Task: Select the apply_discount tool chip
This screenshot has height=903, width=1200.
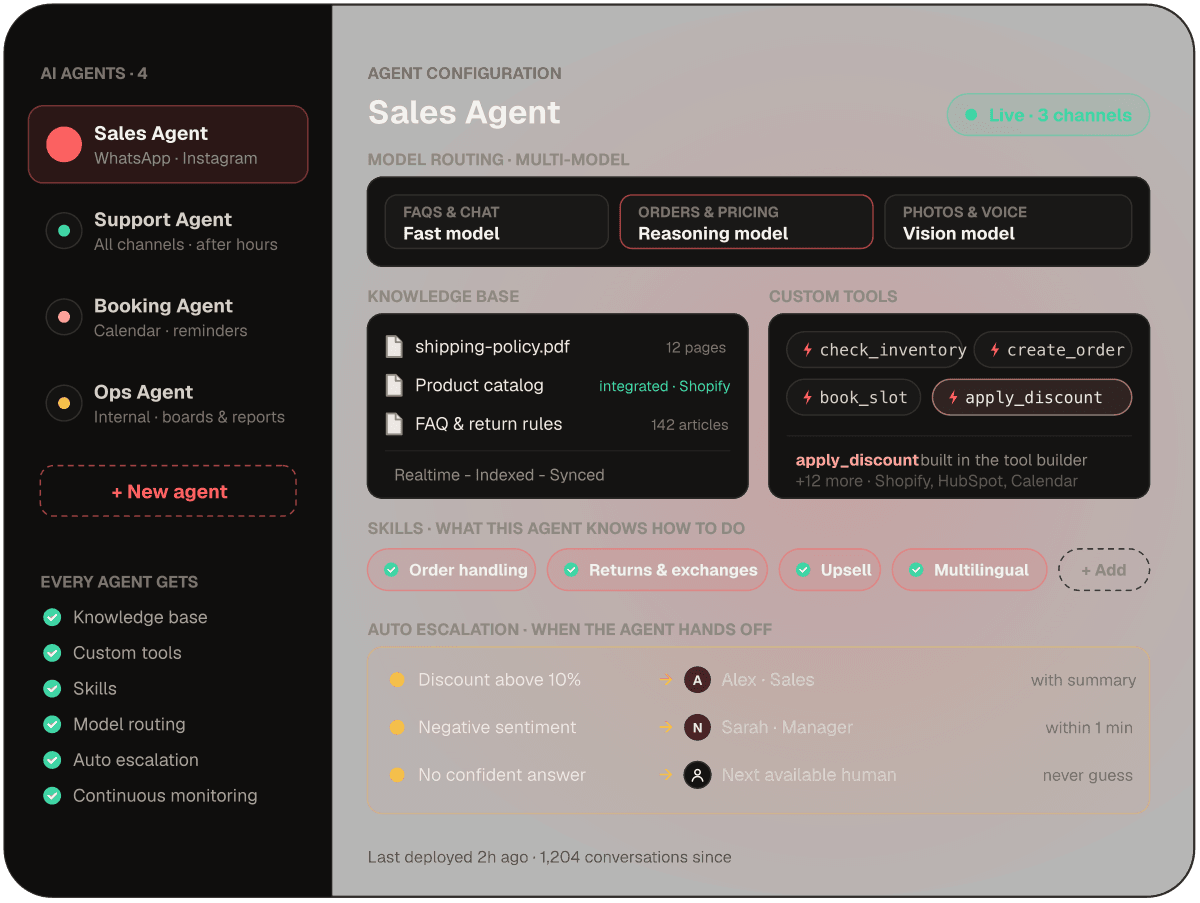Action: 1032,397
